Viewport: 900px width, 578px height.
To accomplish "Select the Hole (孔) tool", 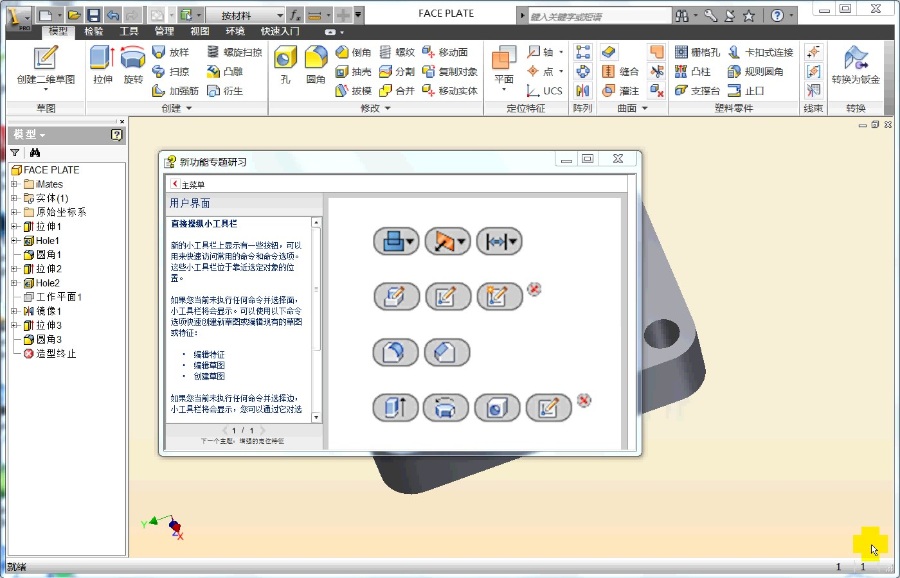I will tap(285, 65).
